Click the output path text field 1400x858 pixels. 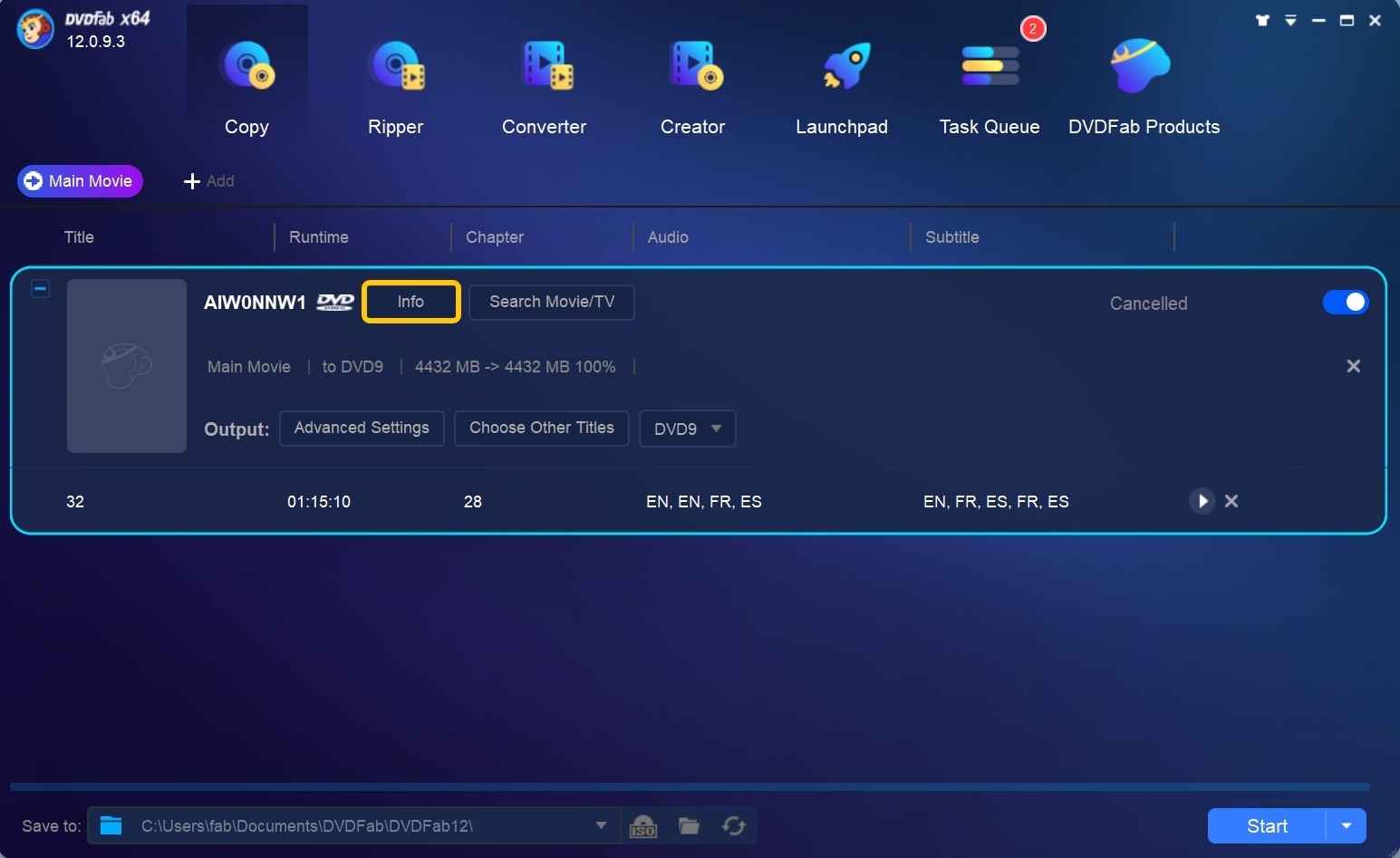(x=353, y=825)
